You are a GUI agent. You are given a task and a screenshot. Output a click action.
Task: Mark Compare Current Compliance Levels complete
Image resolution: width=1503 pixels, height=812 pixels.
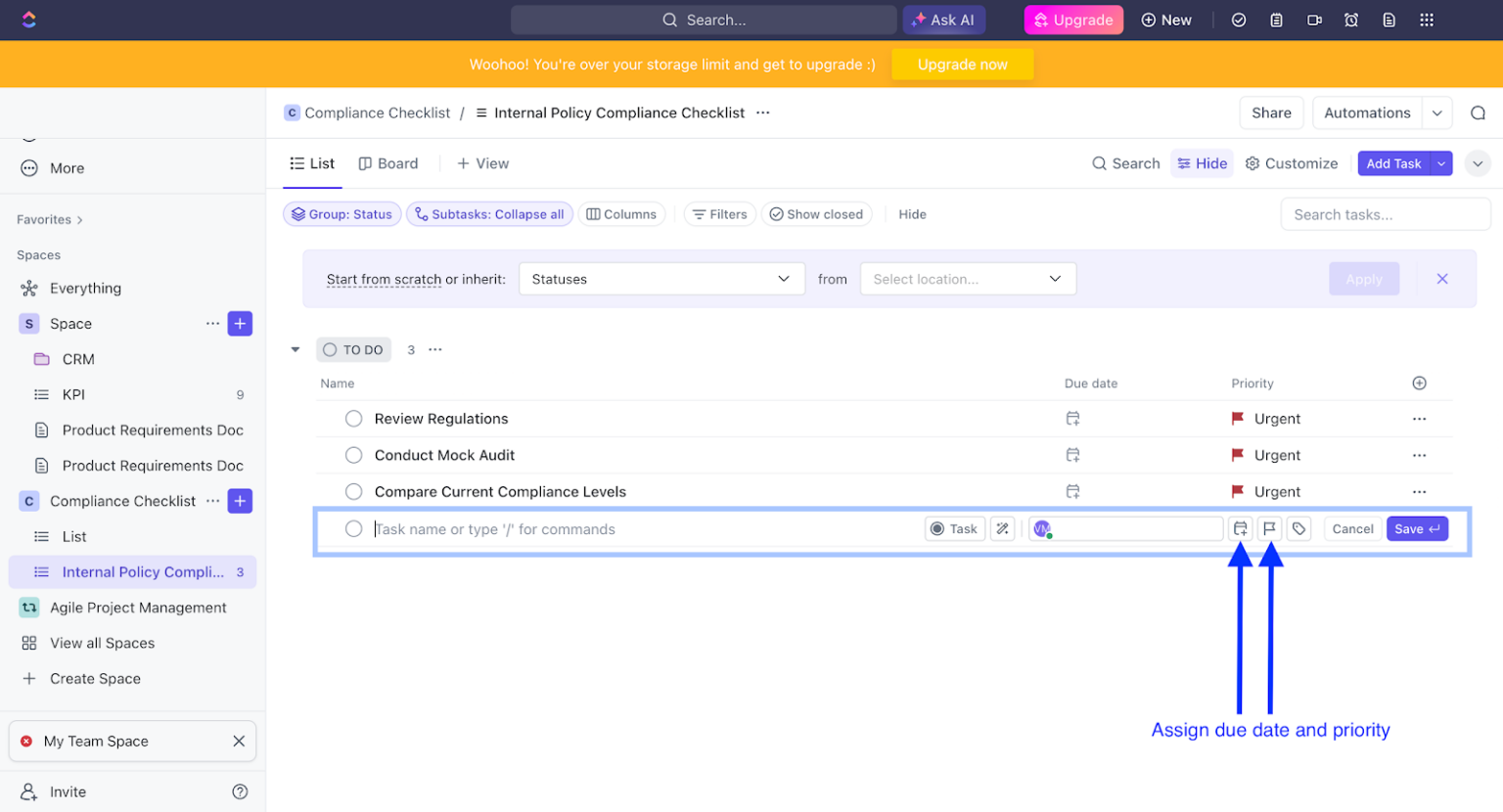(351, 491)
